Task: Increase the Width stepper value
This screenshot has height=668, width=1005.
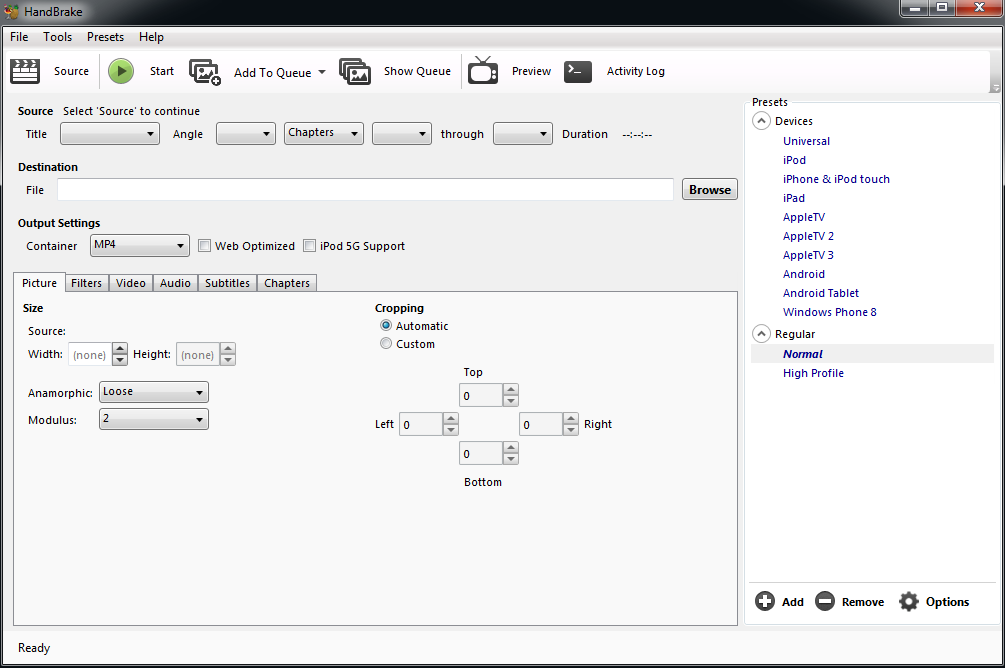Action: (120, 349)
